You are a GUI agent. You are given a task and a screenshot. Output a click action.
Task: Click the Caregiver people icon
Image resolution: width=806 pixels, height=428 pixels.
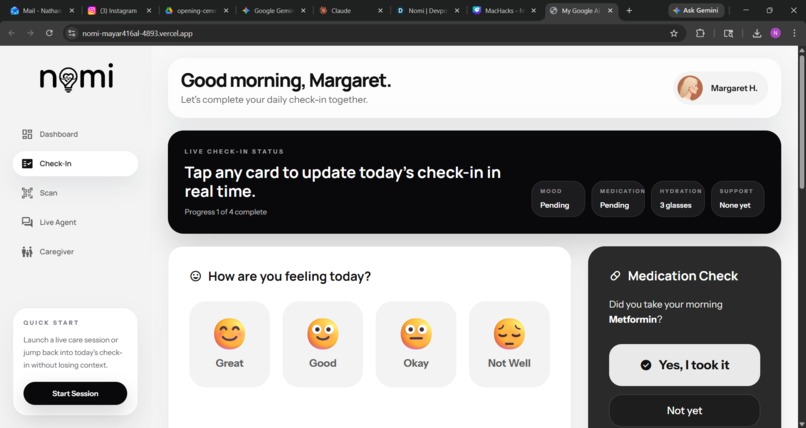(27, 251)
